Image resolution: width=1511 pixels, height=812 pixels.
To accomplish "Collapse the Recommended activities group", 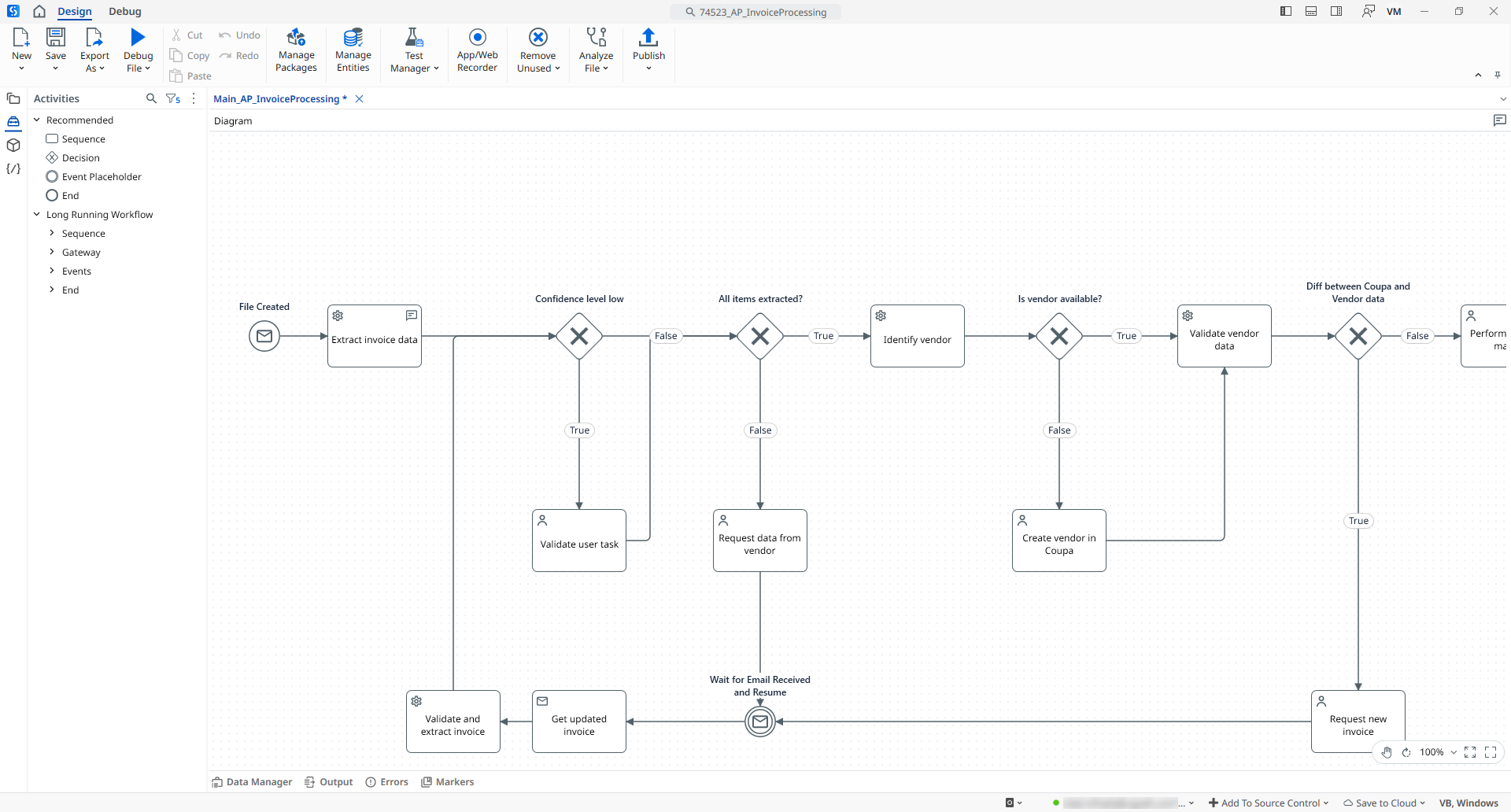I will click(36, 120).
